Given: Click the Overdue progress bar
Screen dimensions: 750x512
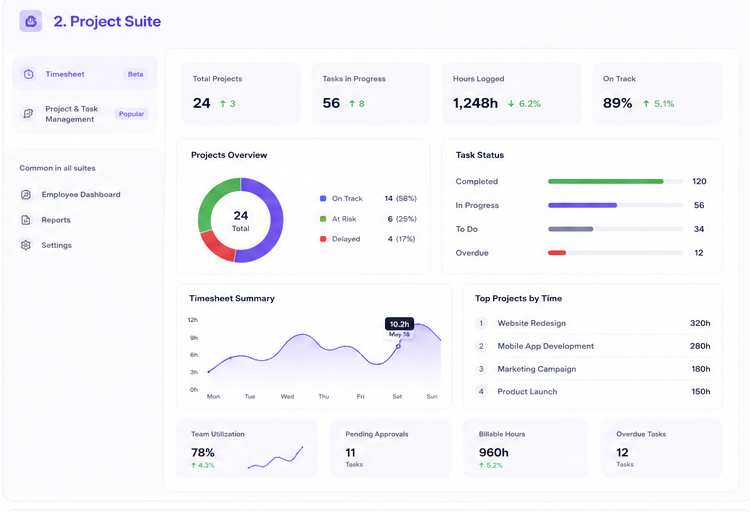Looking at the screenshot, I should point(615,253).
